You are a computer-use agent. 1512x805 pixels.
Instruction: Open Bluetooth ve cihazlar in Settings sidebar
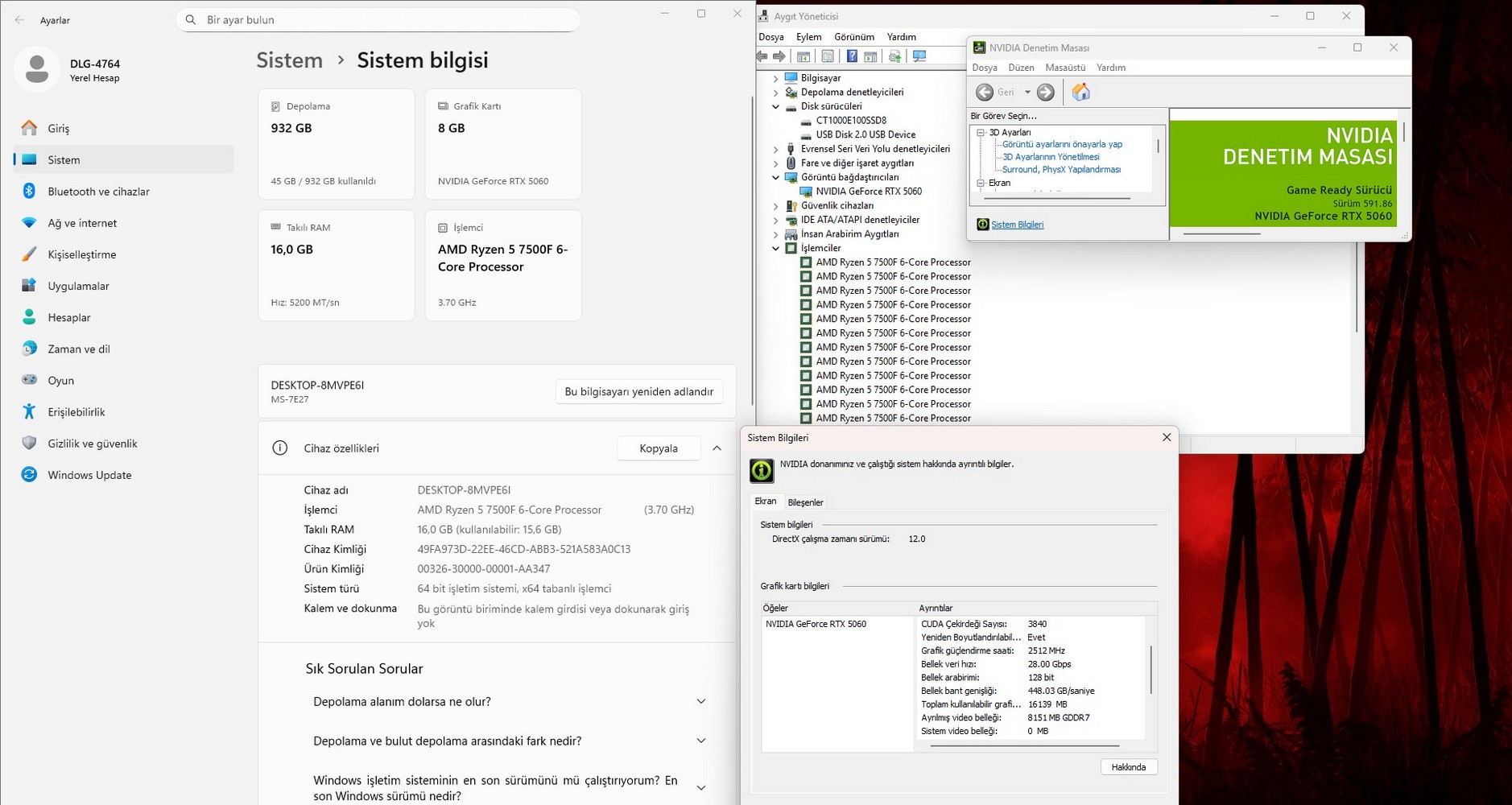[x=98, y=192]
